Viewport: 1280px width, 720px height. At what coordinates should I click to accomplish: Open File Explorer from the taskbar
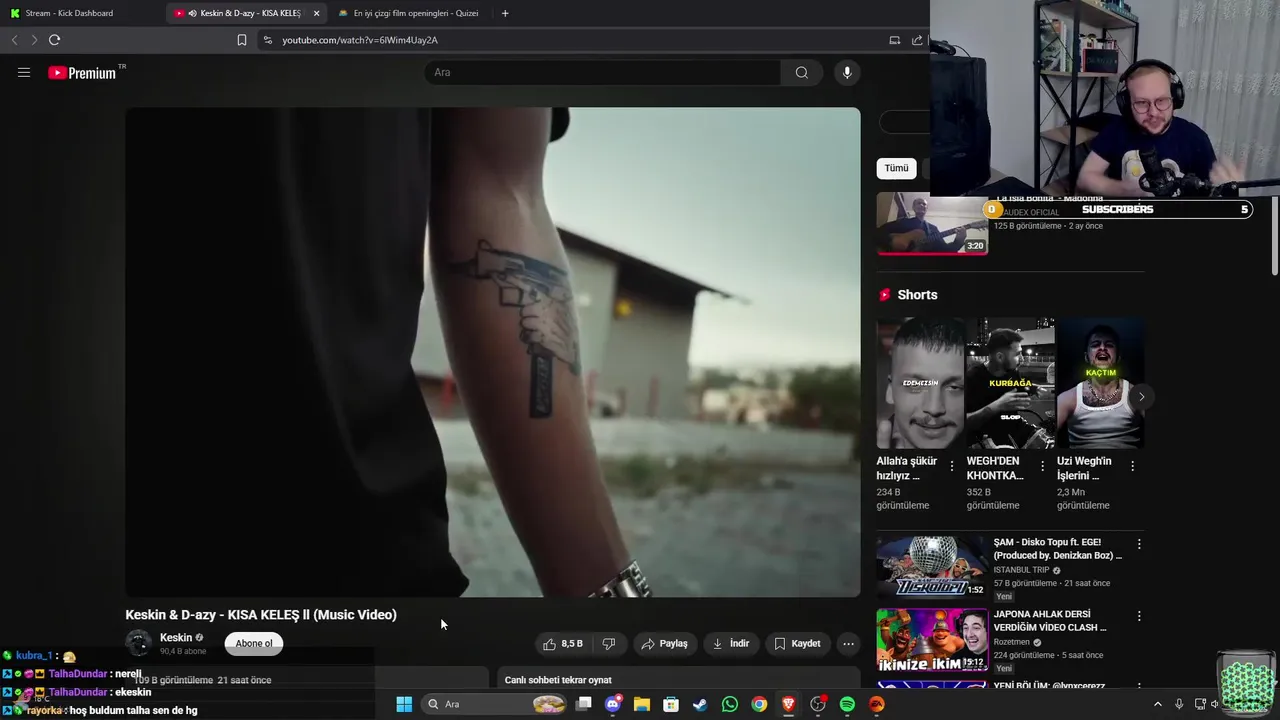pos(642,704)
